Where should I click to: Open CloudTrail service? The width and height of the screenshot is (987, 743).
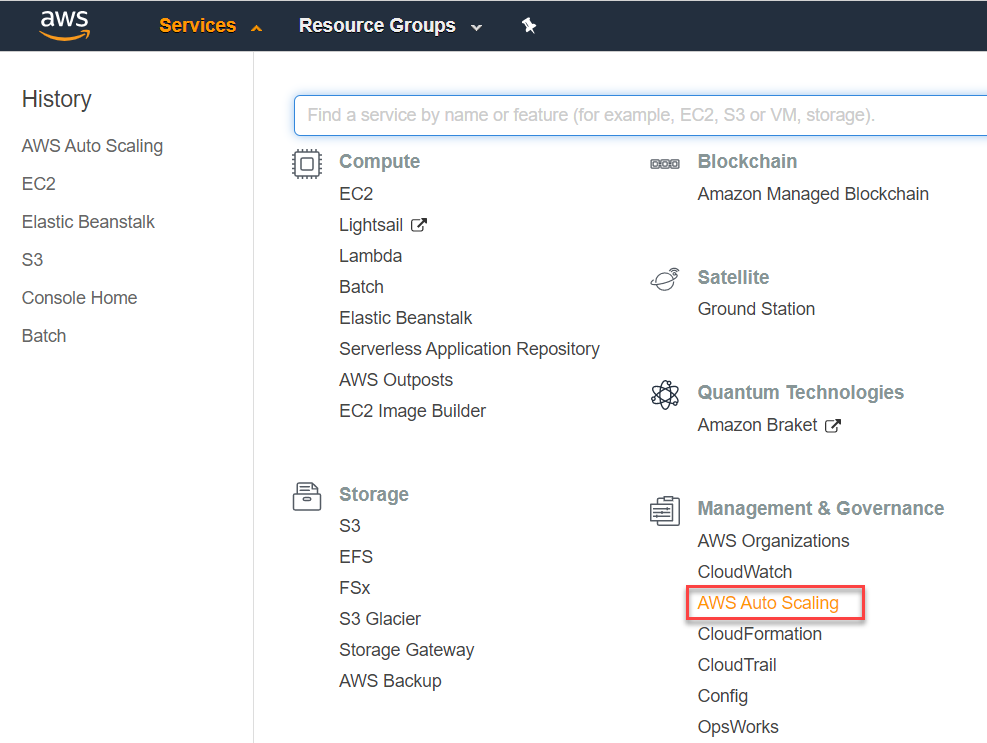click(x=737, y=665)
